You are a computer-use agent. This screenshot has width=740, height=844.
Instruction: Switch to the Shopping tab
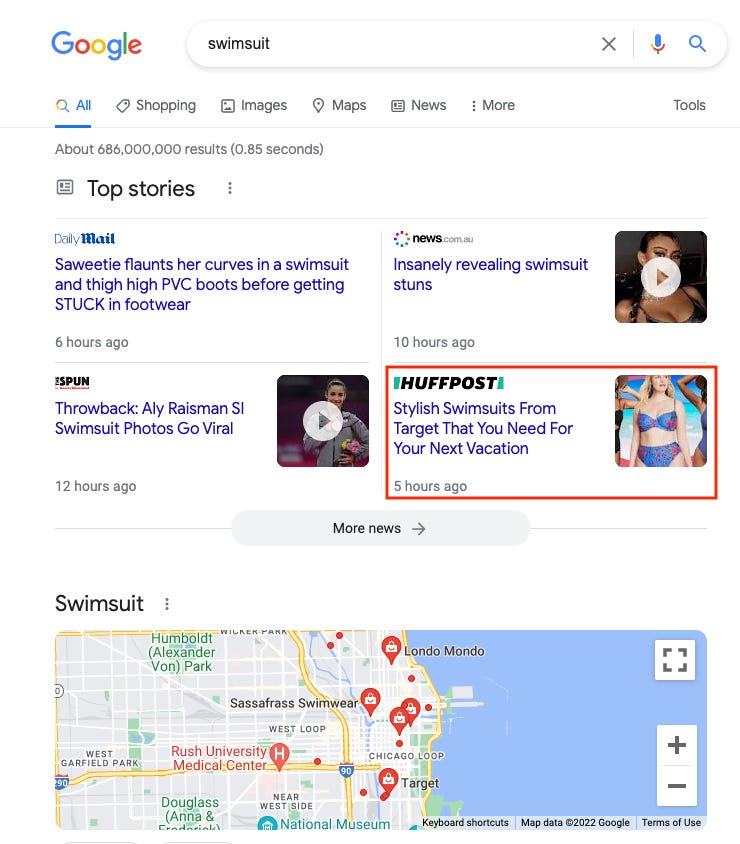tap(156, 105)
